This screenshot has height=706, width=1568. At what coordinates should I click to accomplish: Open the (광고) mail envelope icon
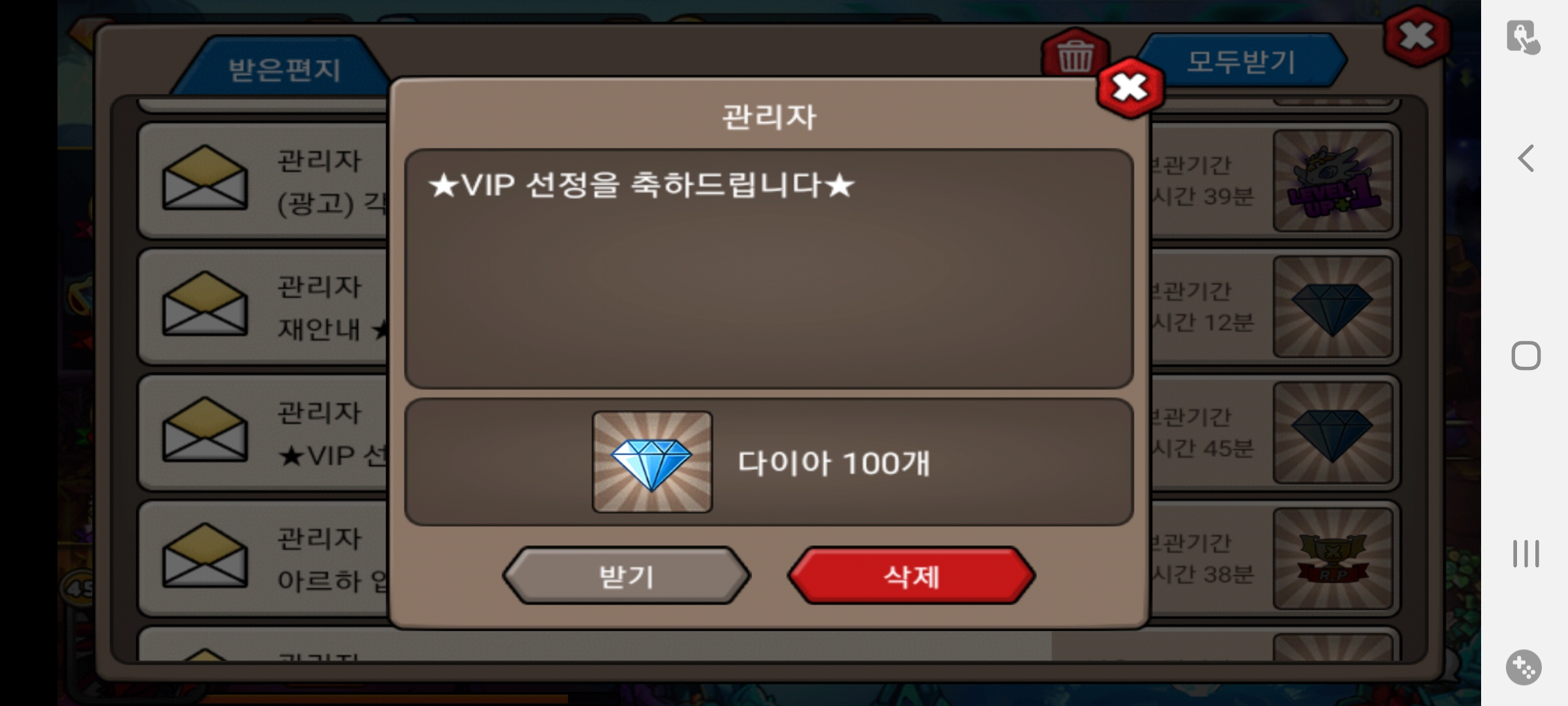tap(204, 178)
